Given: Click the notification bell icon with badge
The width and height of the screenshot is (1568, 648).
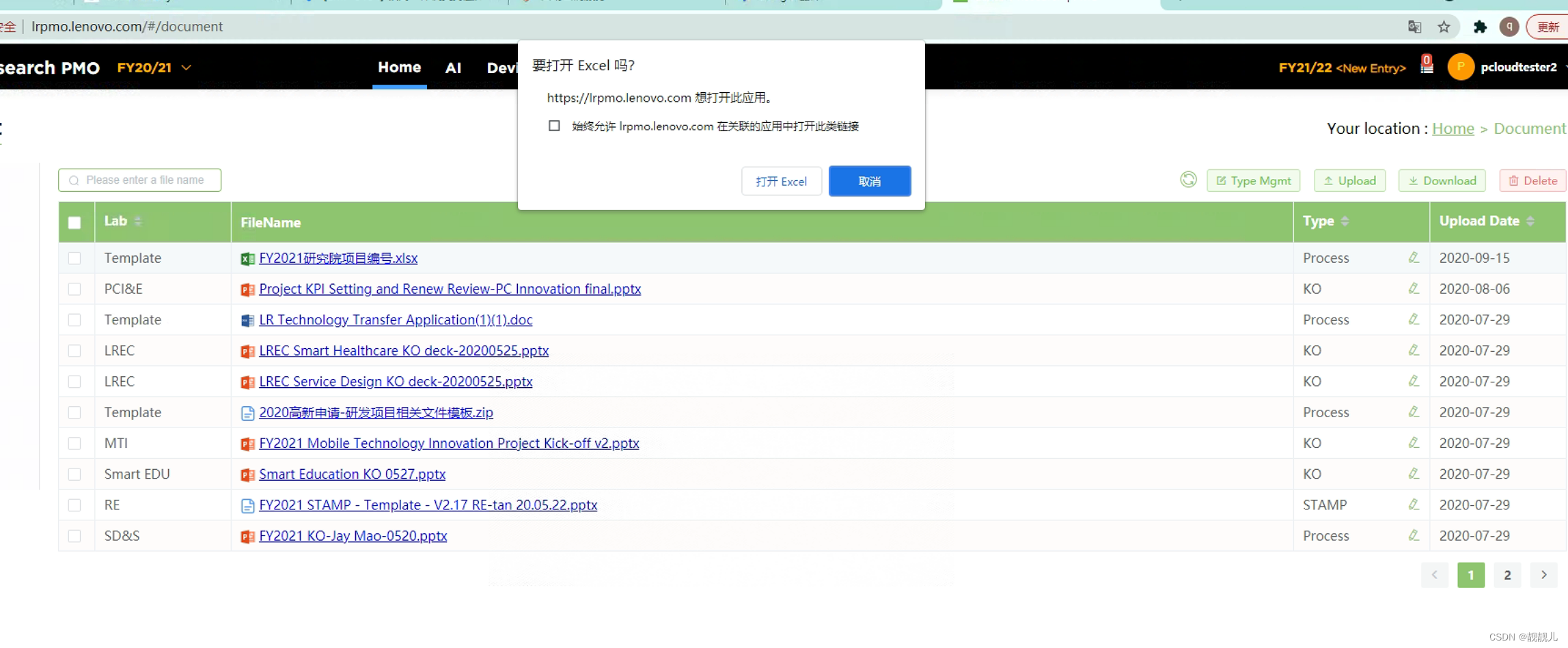Looking at the screenshot, I should click(x=1427, y=66).
